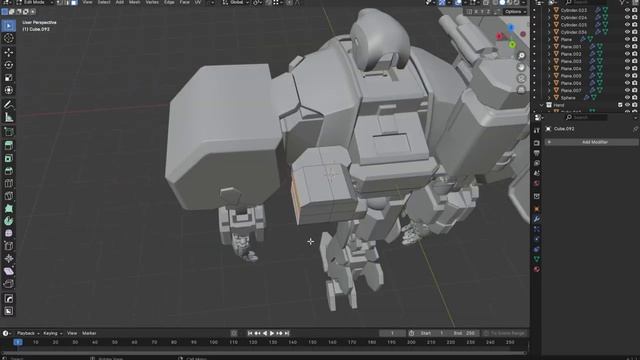Select the Shear tool
The width and height of the screenshot is (640, 360).
pos(9,271)
